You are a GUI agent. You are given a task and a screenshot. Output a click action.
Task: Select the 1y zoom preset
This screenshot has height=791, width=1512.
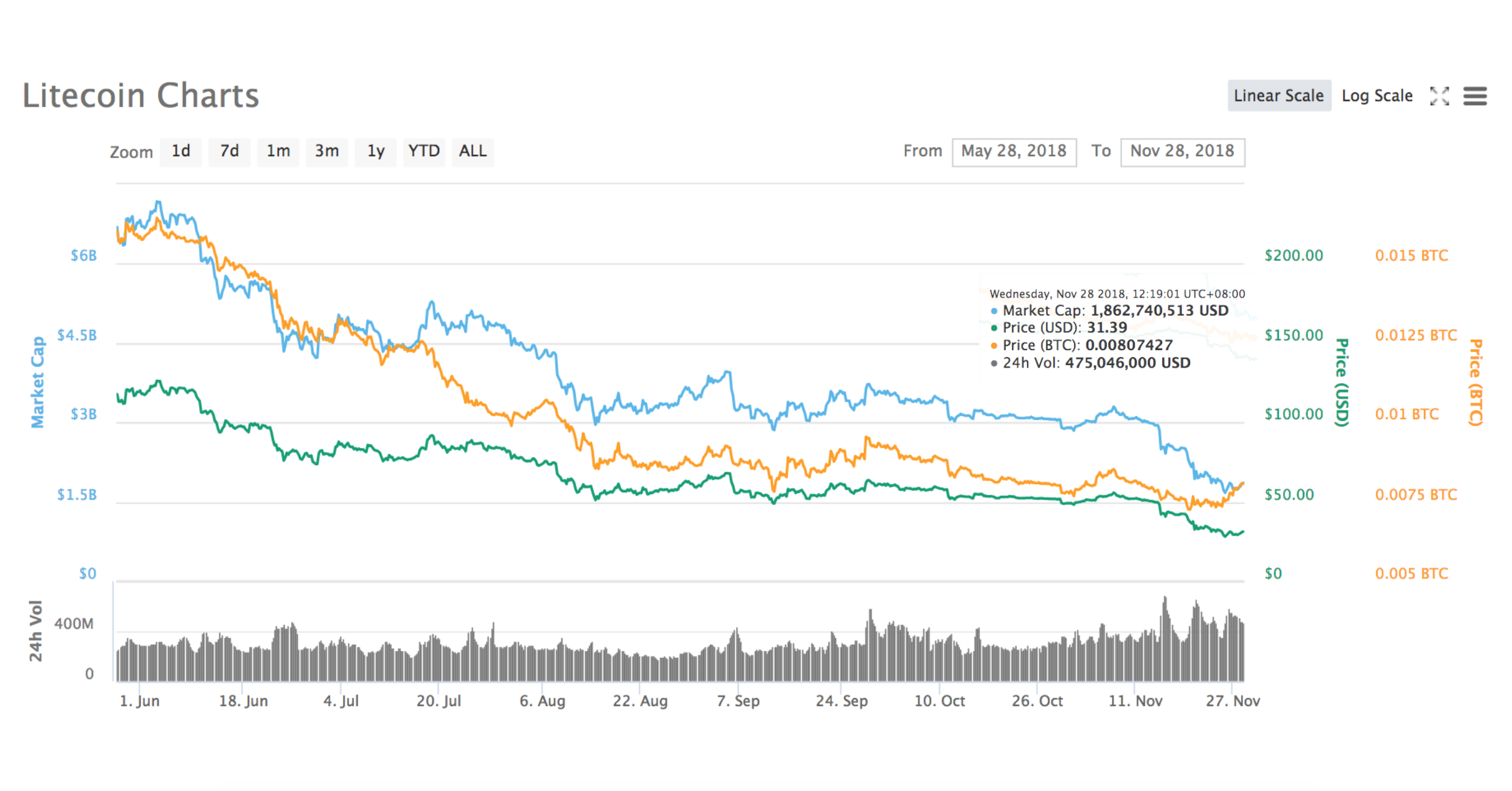point(375,151)
